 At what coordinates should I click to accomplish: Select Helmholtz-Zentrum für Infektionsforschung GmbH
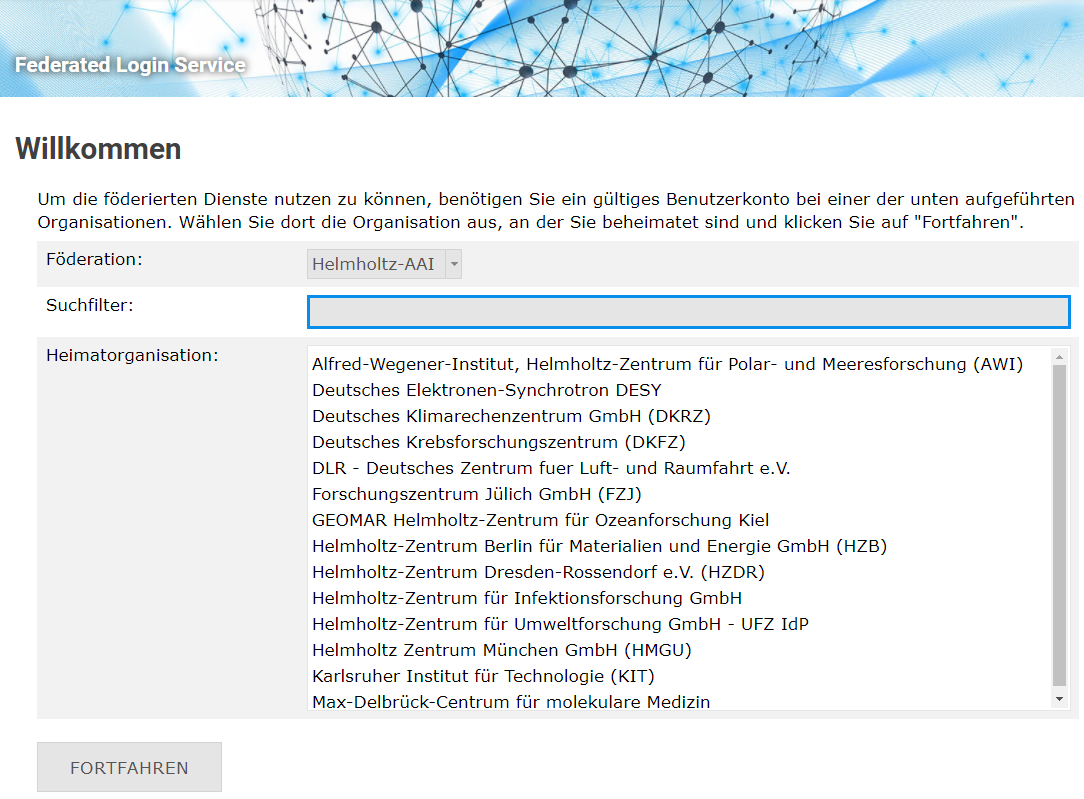point(526,599)
